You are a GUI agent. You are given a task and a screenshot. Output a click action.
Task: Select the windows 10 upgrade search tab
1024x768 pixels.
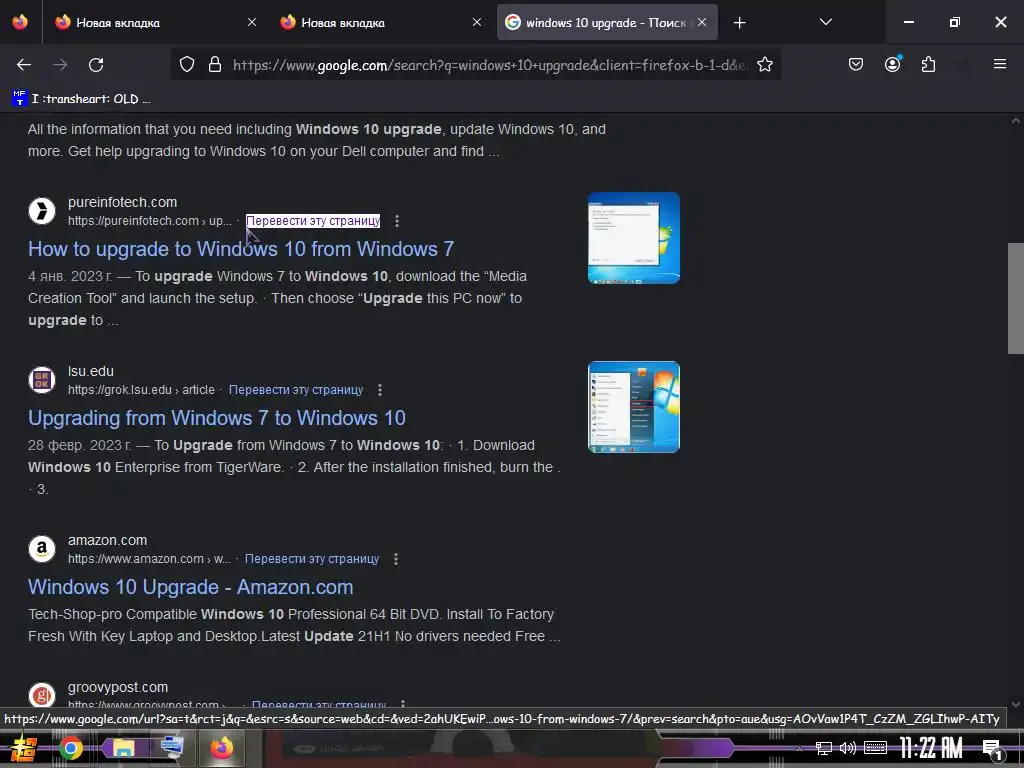point(606,23)
